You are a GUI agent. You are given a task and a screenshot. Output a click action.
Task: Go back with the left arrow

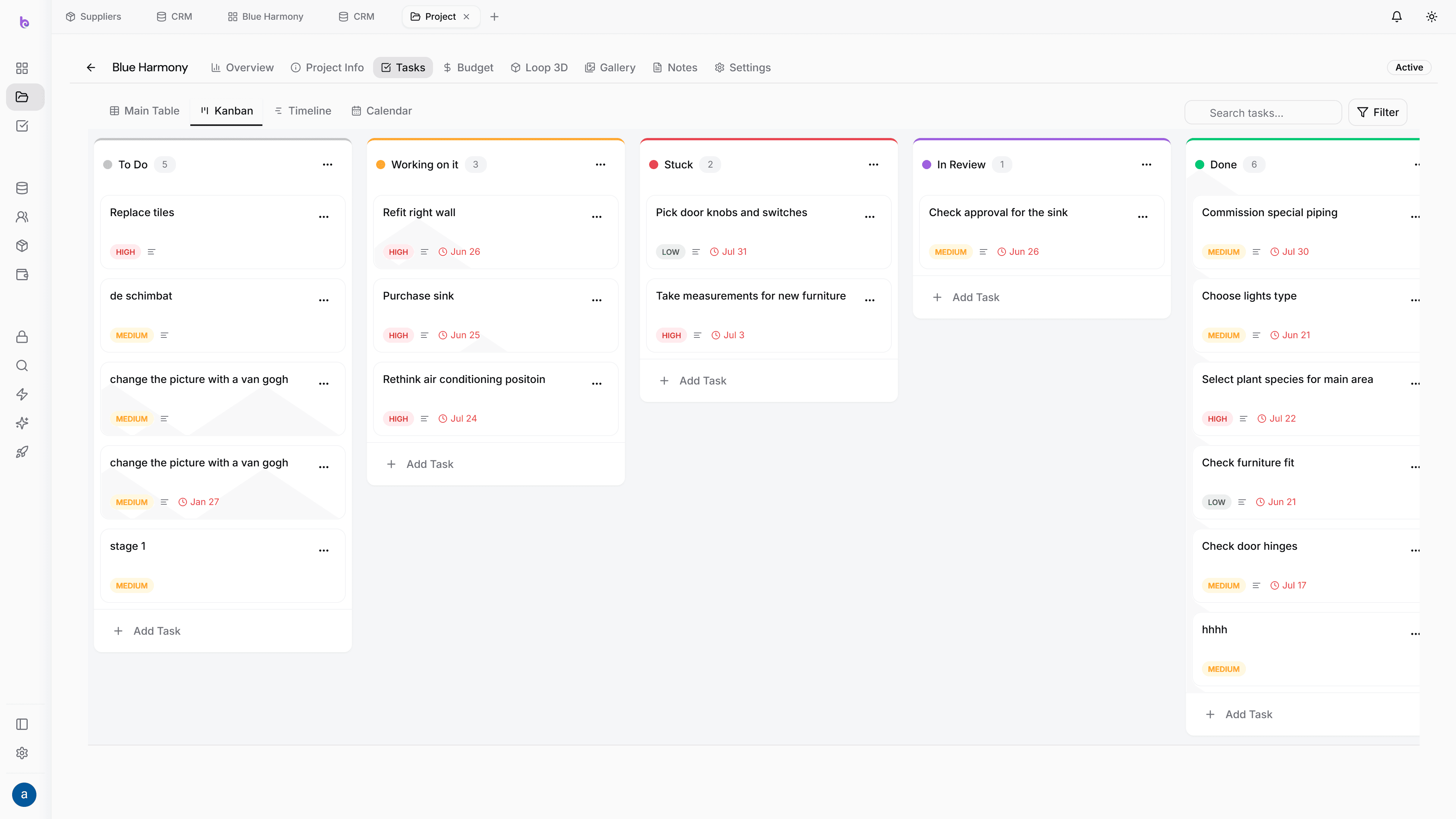click(91, 68)
